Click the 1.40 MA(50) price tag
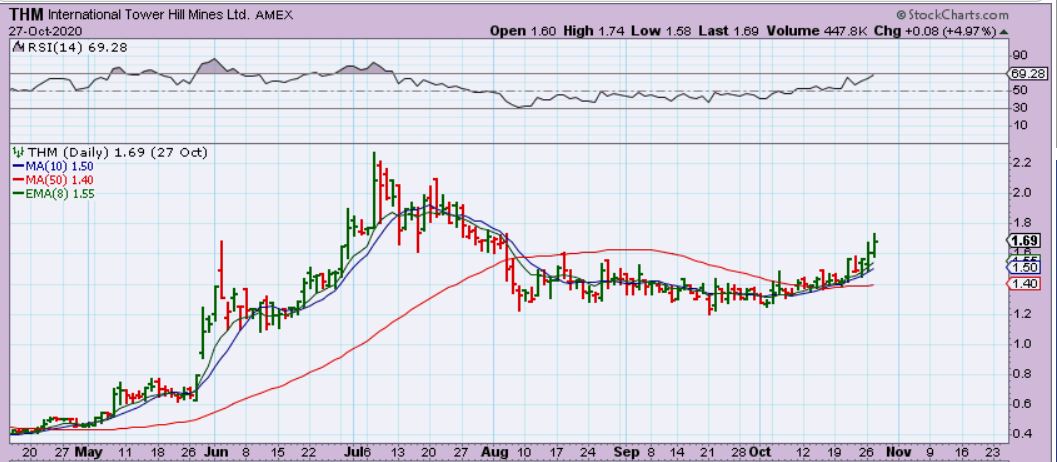1057x462 pixels. [1024, 285]
